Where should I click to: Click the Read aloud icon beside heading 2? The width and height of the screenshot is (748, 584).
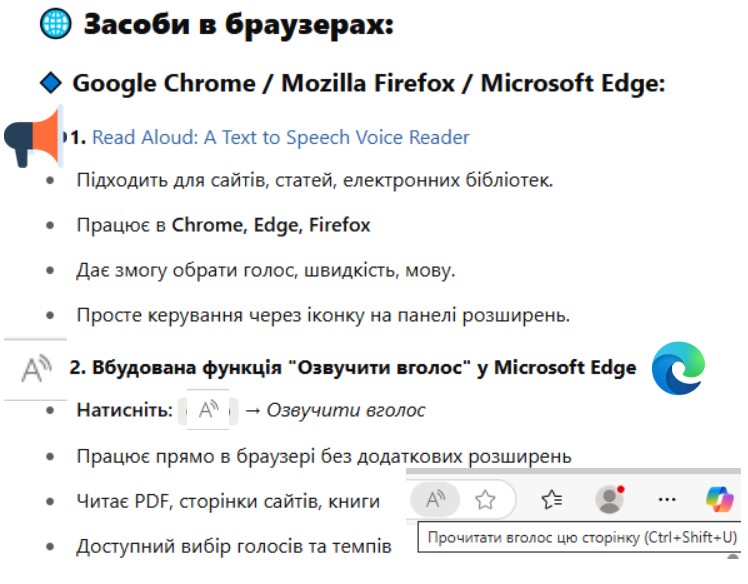(36, 369)
